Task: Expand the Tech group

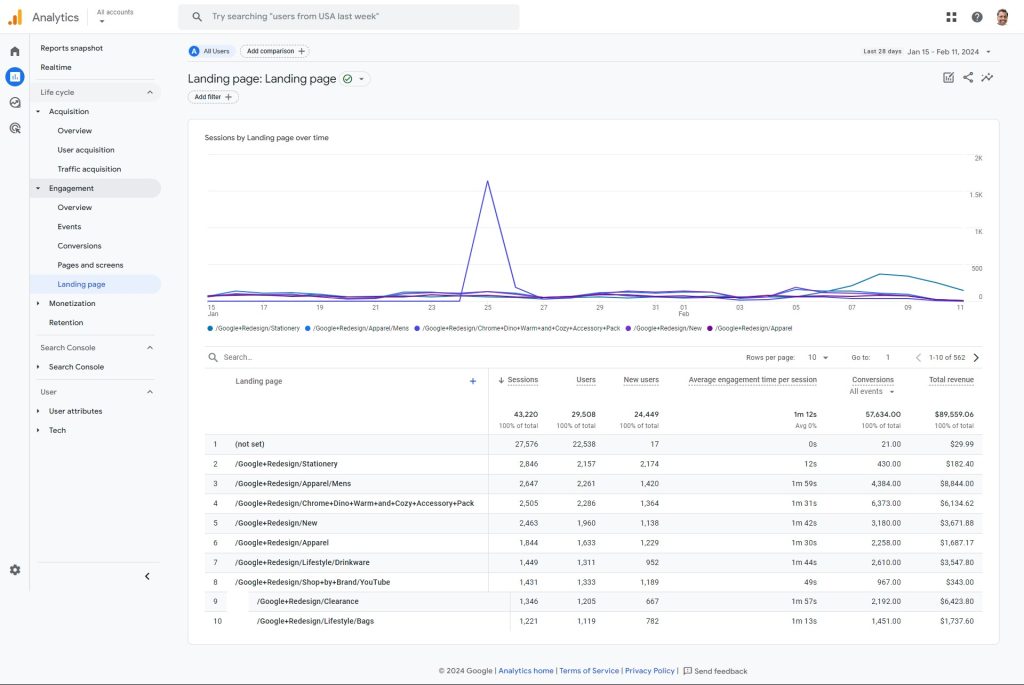Action: click(x=38, y=430)
